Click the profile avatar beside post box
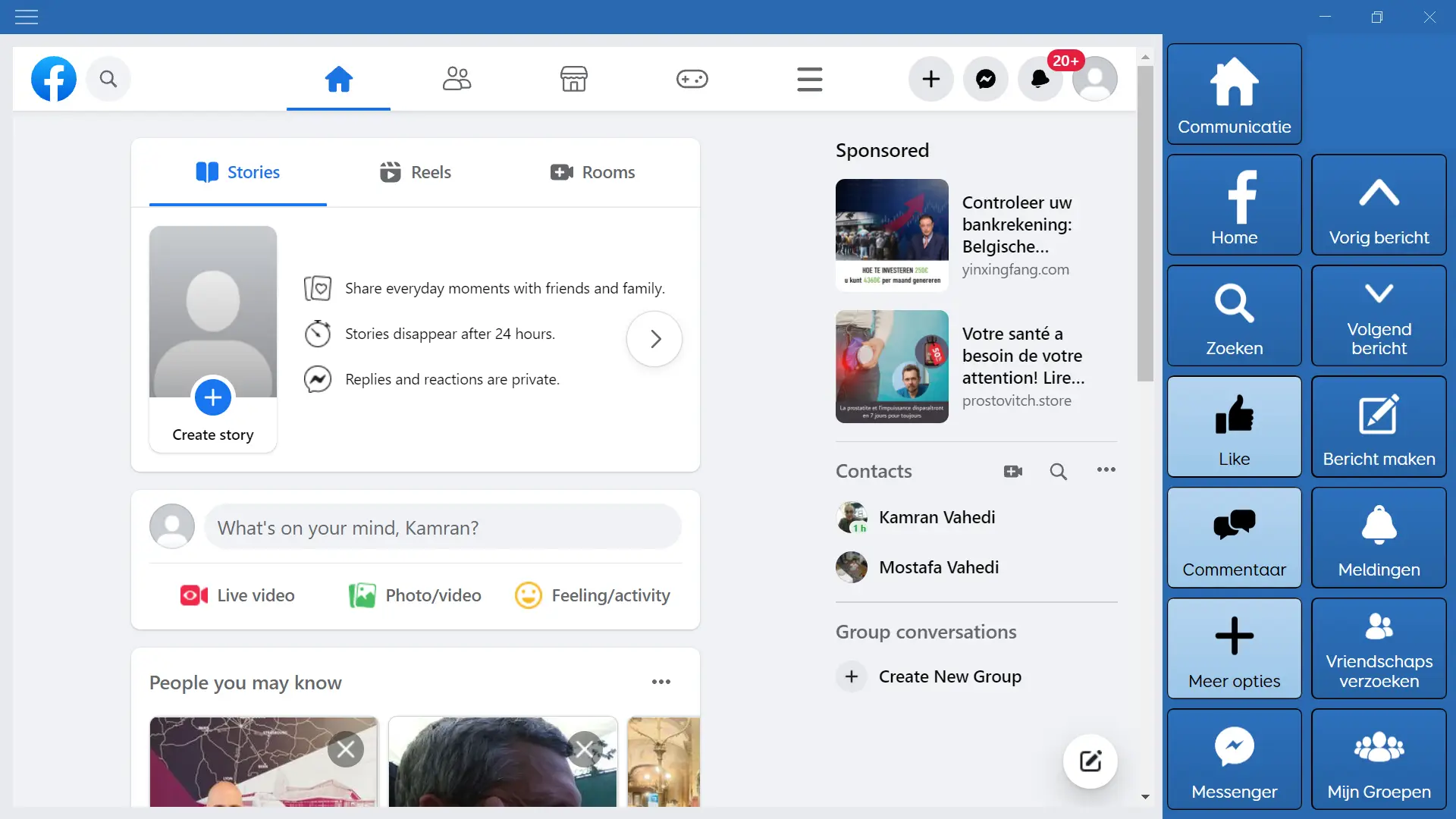This screenshot has width=1456, height=819. (172, 526)
